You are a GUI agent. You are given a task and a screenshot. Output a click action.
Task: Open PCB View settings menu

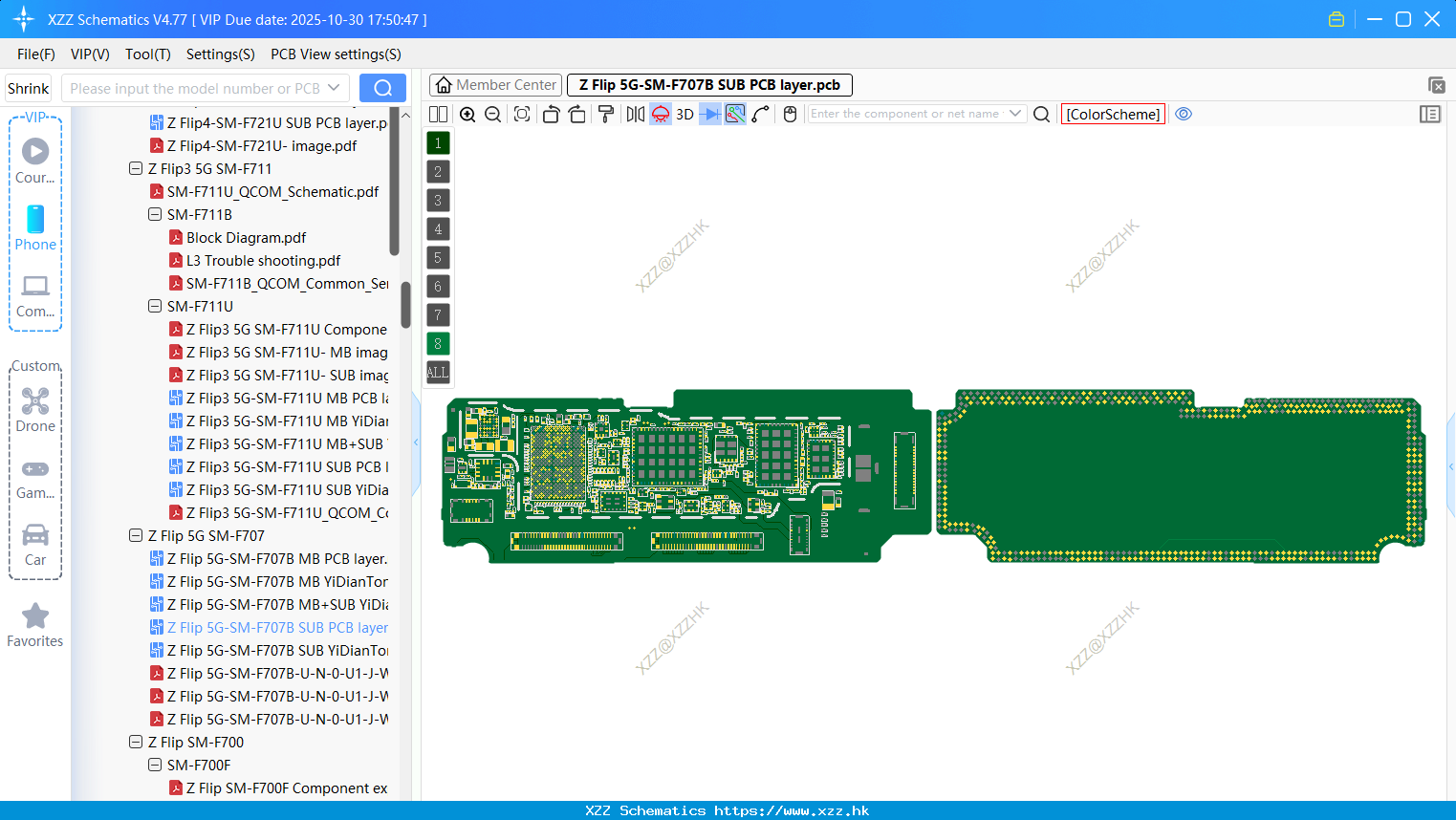tap(335, 54)
